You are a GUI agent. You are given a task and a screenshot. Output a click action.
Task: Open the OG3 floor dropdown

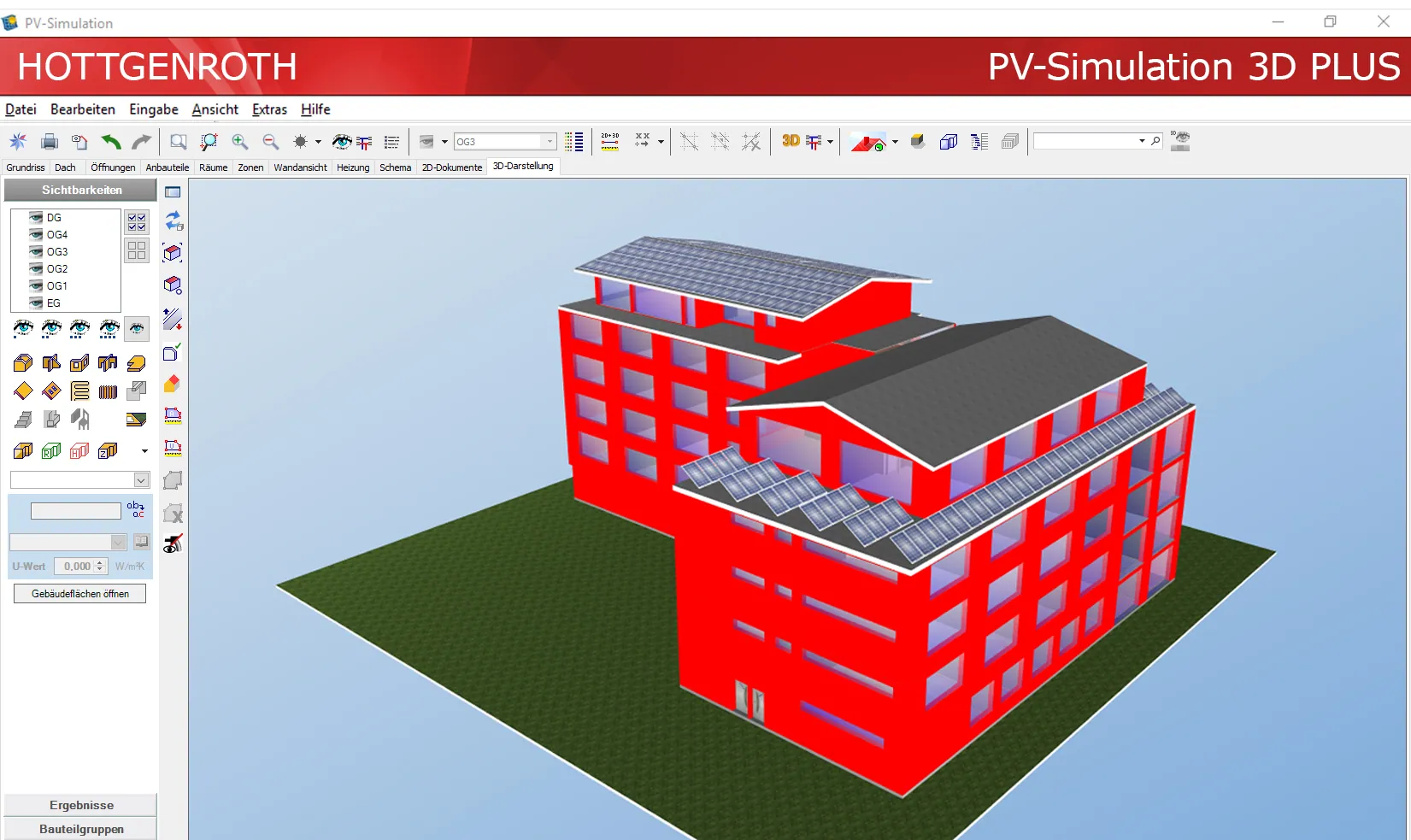[x=550, y=142]
